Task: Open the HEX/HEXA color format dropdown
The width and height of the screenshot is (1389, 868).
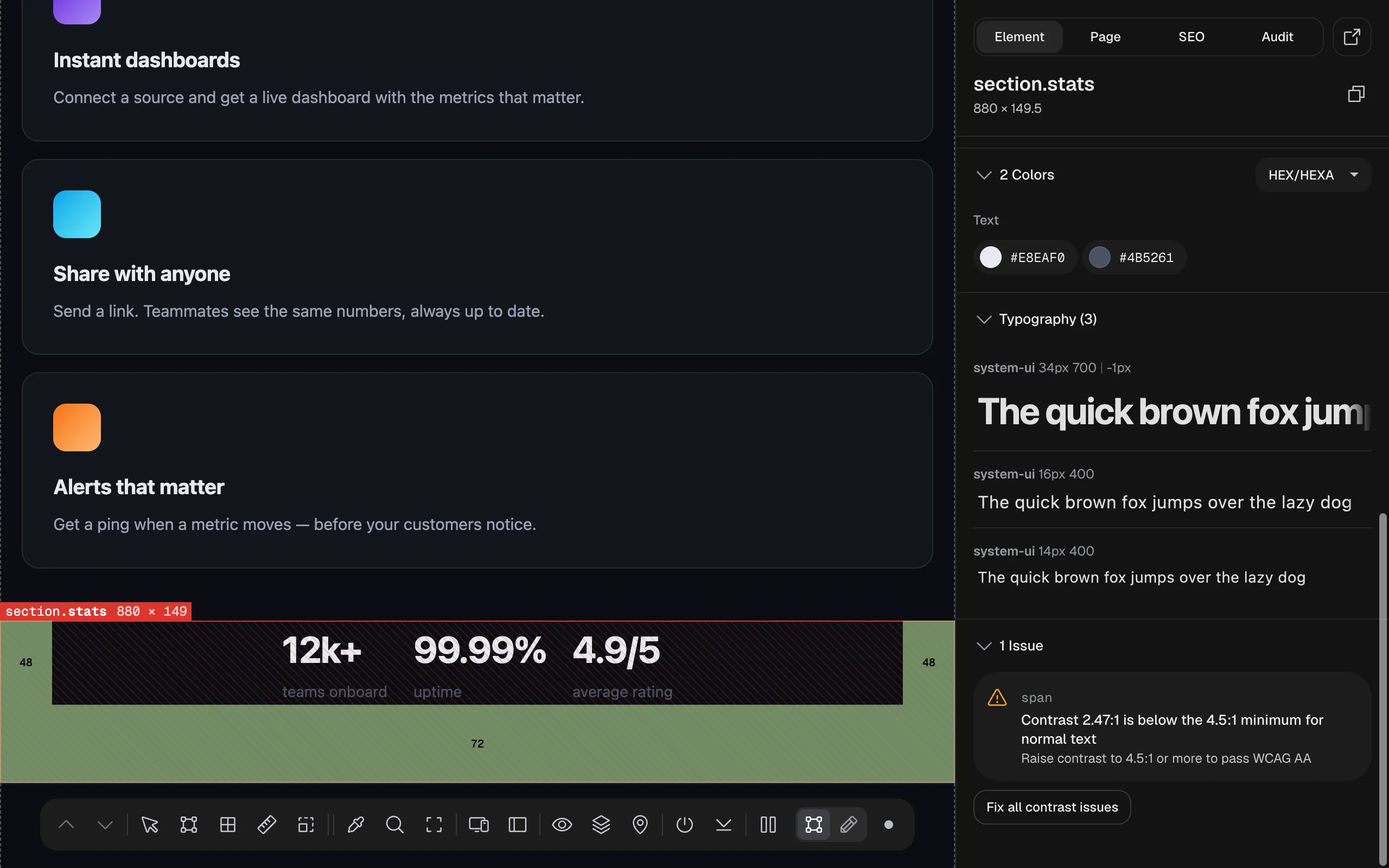Action: click(1313, 175)
